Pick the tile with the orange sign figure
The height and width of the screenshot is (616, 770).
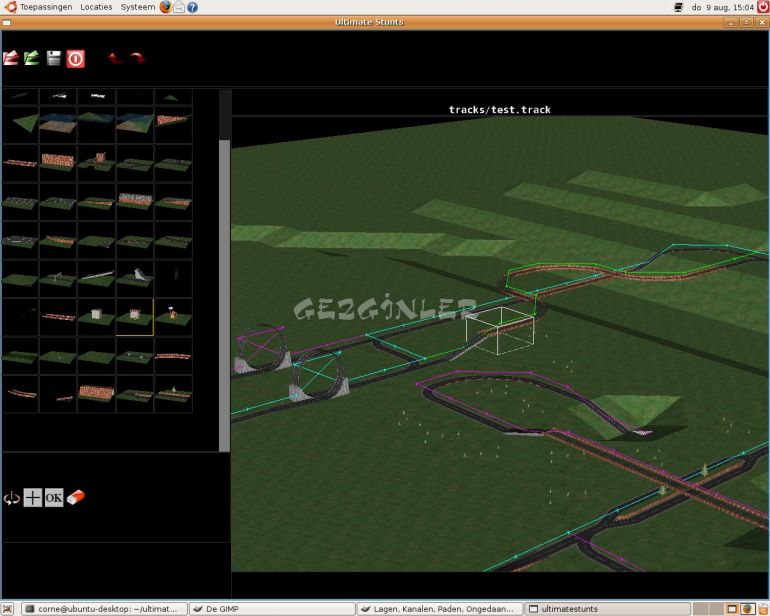(173, 316)
